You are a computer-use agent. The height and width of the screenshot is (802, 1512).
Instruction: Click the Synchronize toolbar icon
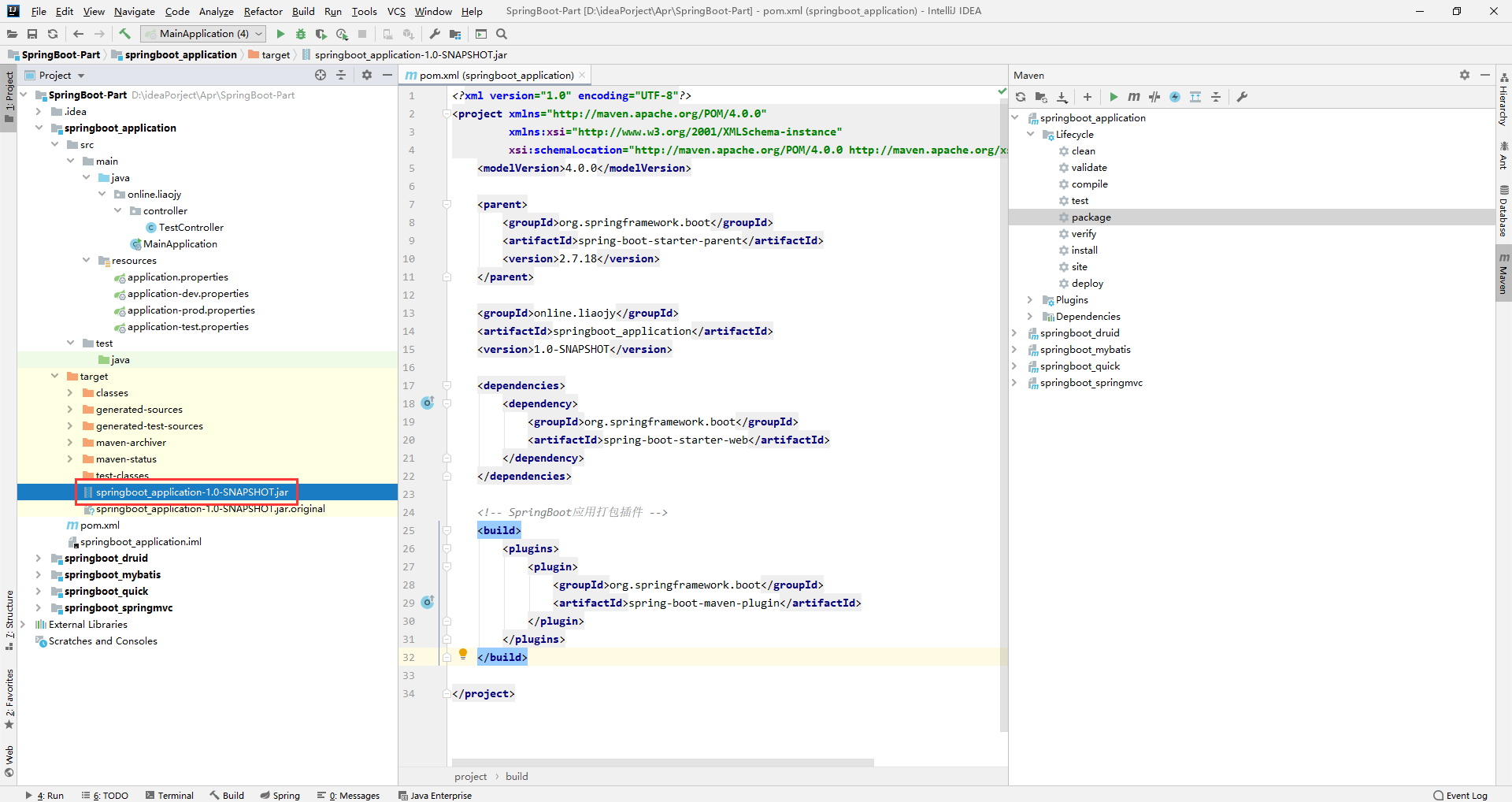click(53, 34)
